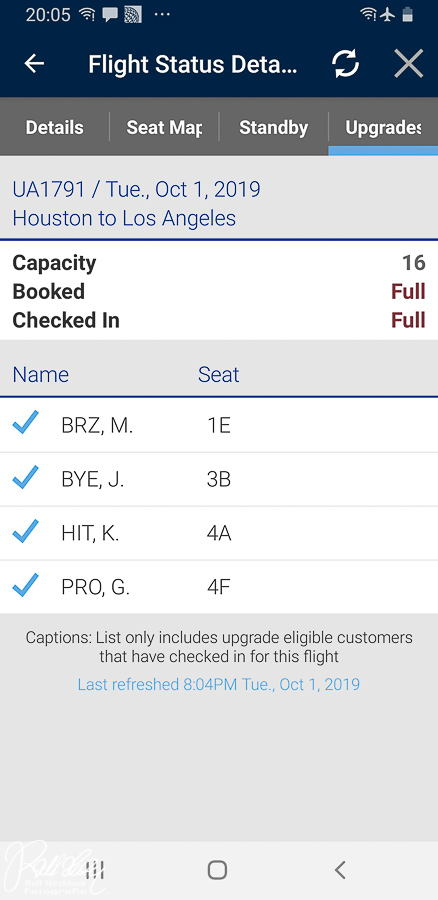Open the Seat Map tab
438x900 pixels.
pos(164,127)
